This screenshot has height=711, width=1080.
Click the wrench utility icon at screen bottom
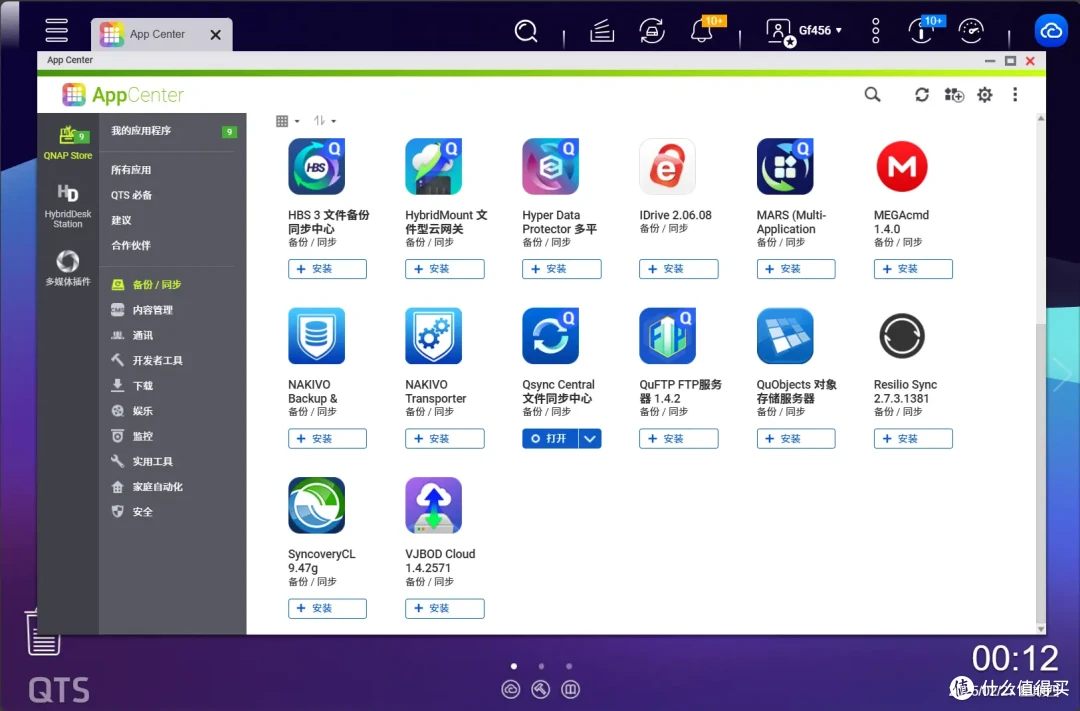[x=541, y=689]
